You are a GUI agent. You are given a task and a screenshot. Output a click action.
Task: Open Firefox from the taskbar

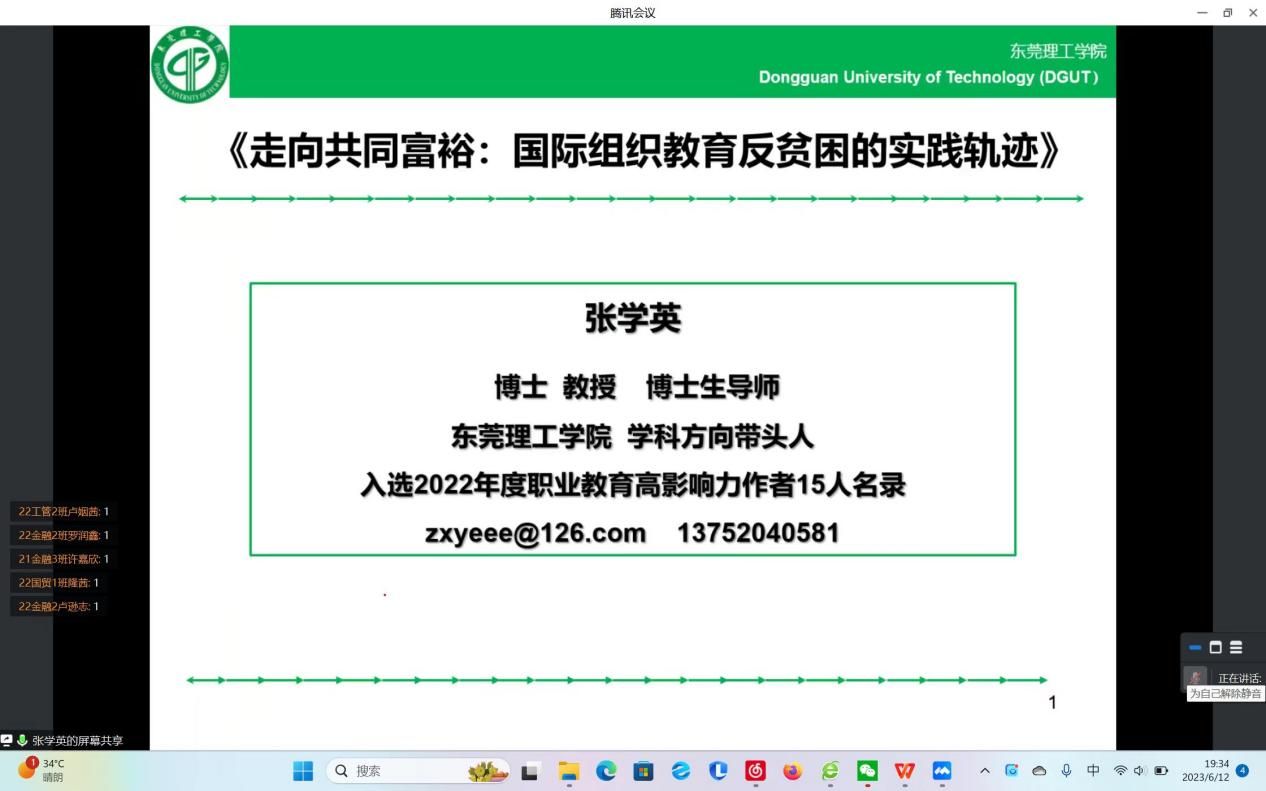(792, 771)
